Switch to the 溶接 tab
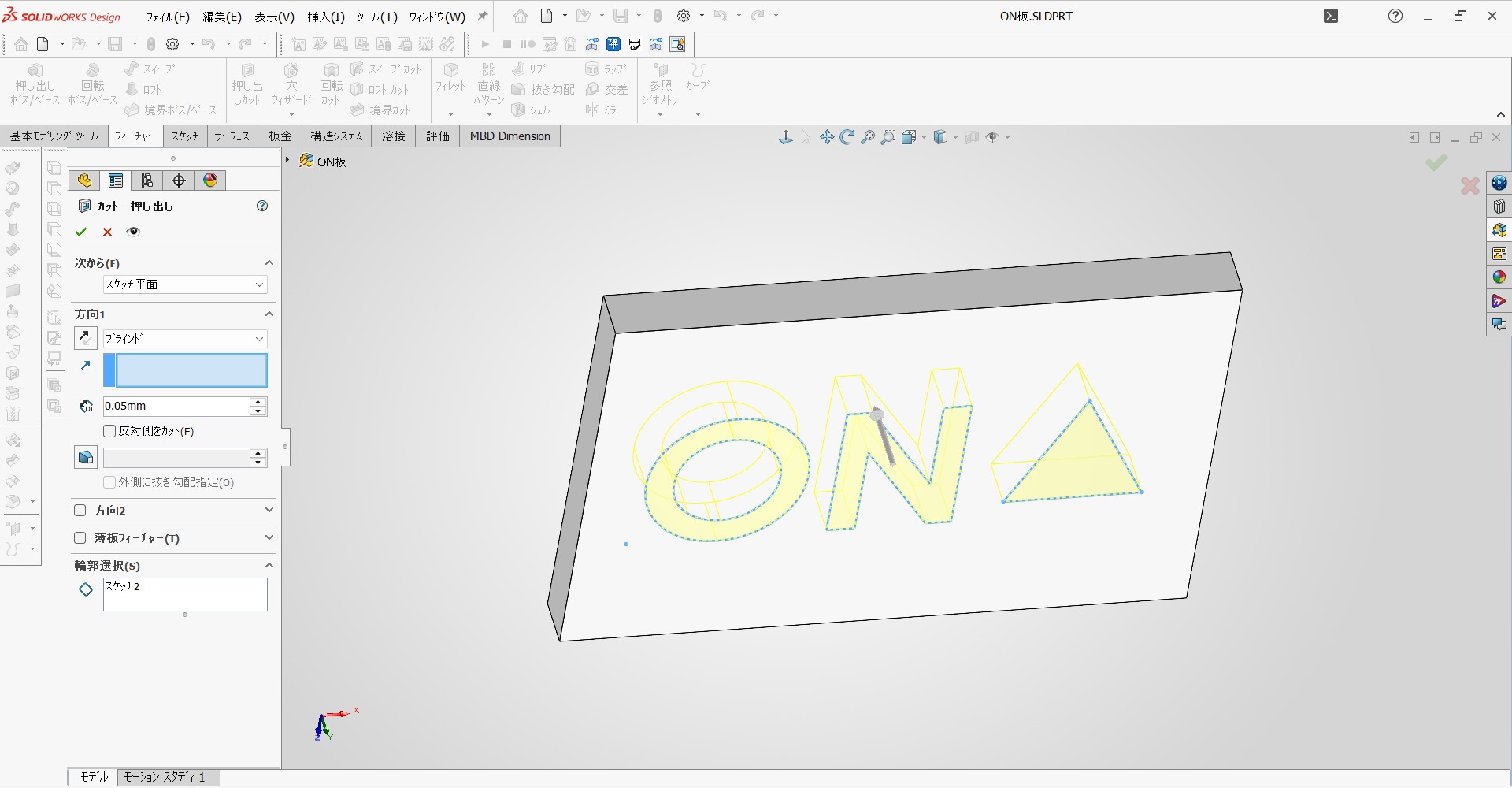The image size is (1512, 788). 394,136
